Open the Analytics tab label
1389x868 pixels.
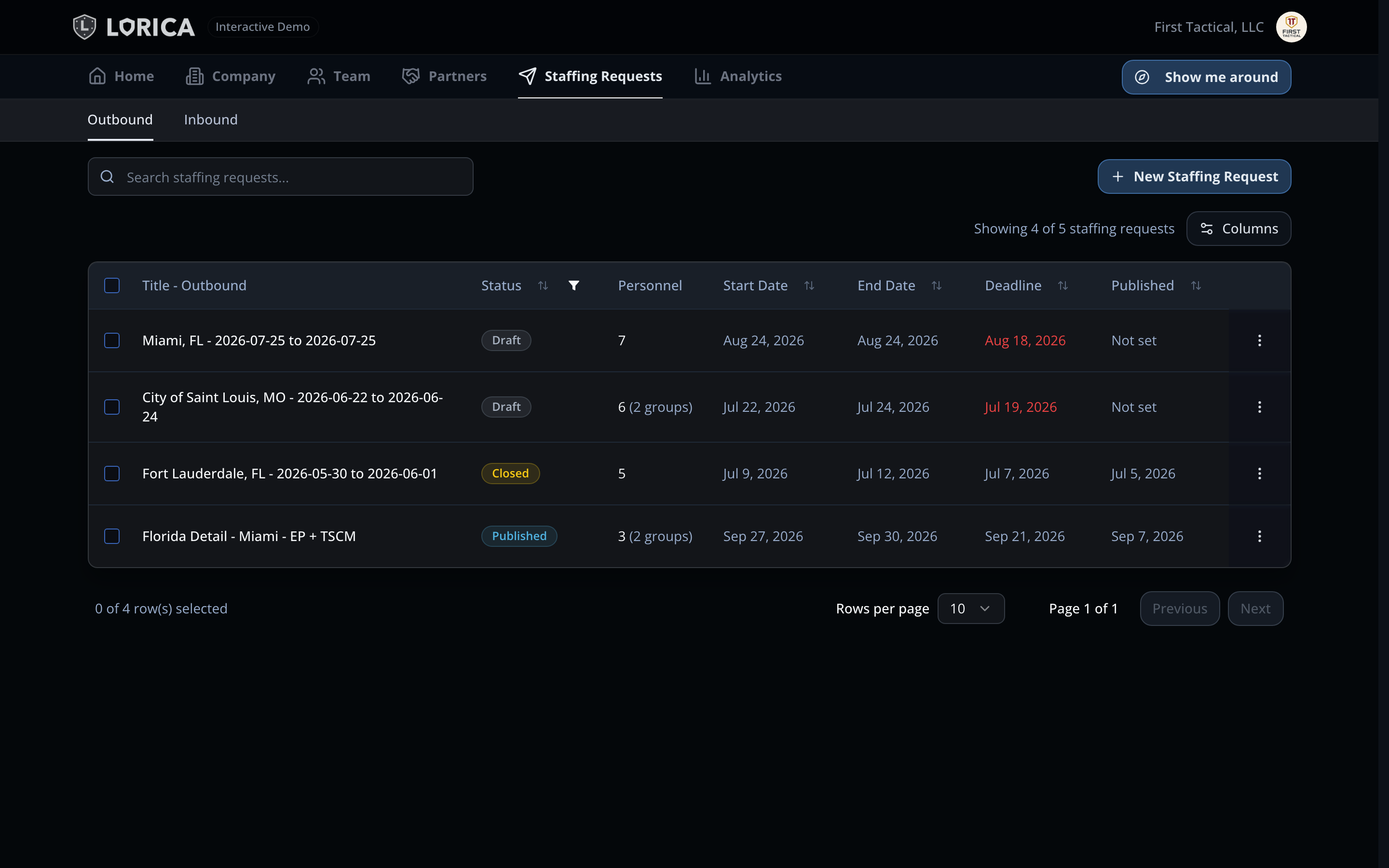click(751, 76)
